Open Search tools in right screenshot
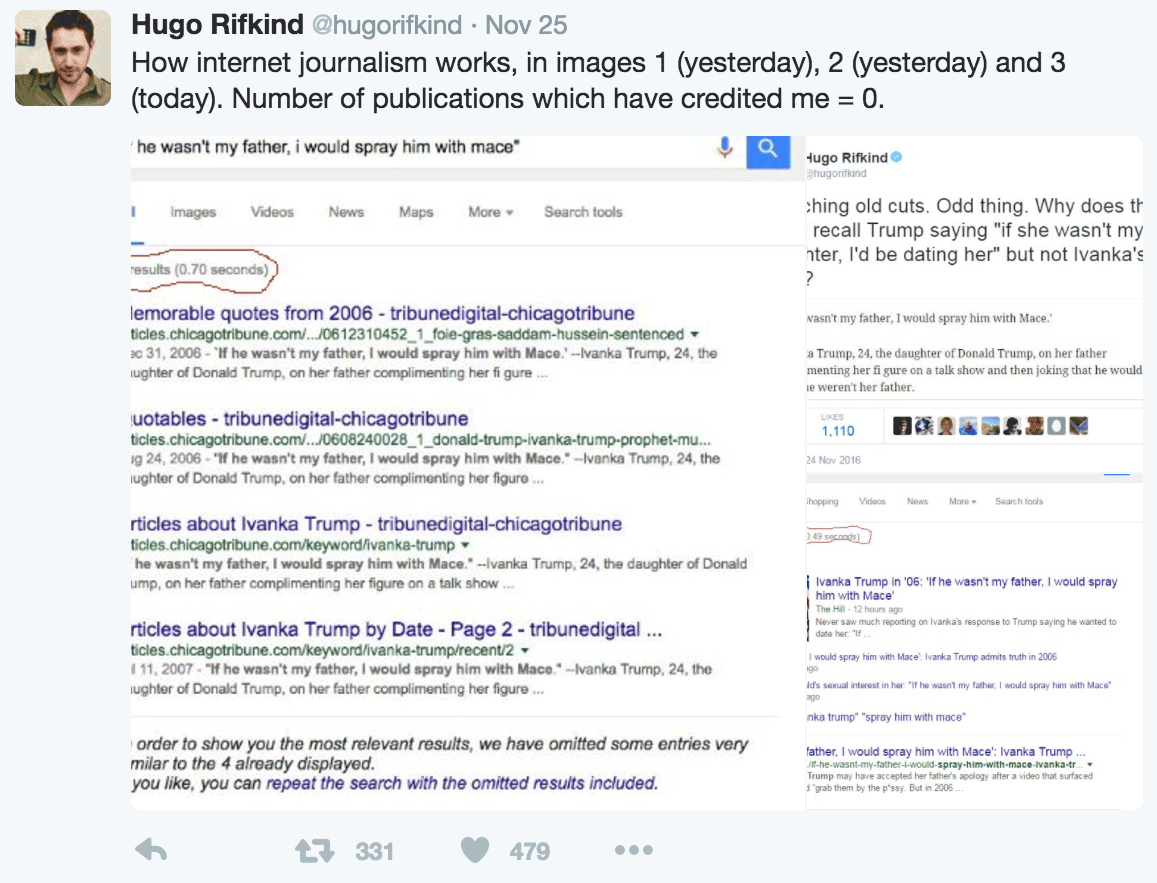 tap(1019, 502)
